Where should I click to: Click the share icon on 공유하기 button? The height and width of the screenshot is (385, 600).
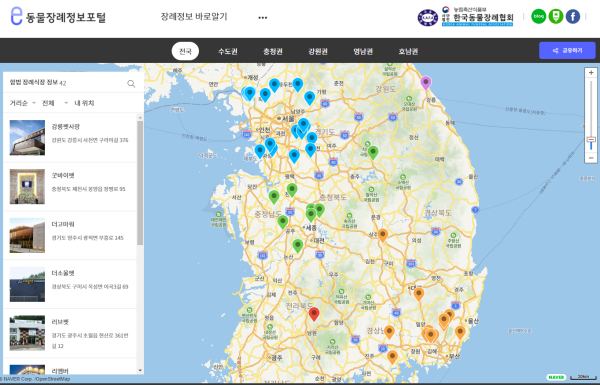[556, 51]
